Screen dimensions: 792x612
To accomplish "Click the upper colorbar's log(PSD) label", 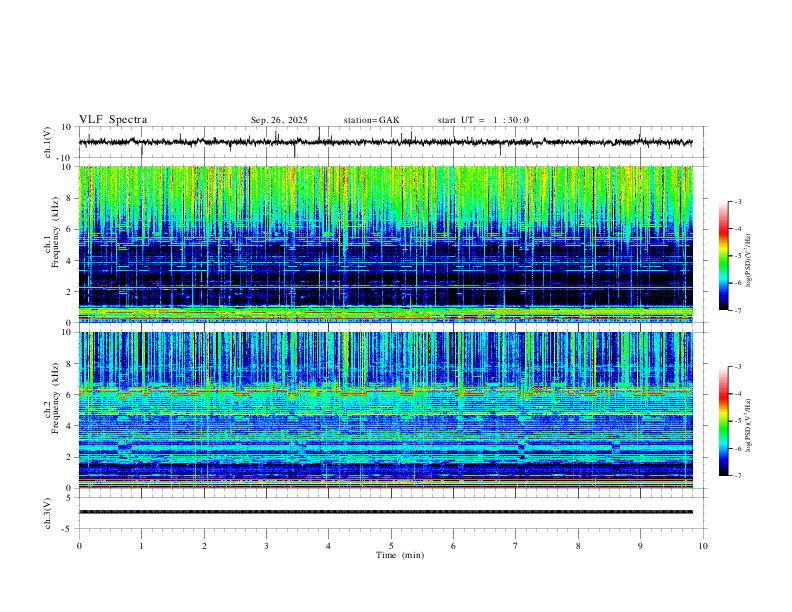I will point(748,261).
